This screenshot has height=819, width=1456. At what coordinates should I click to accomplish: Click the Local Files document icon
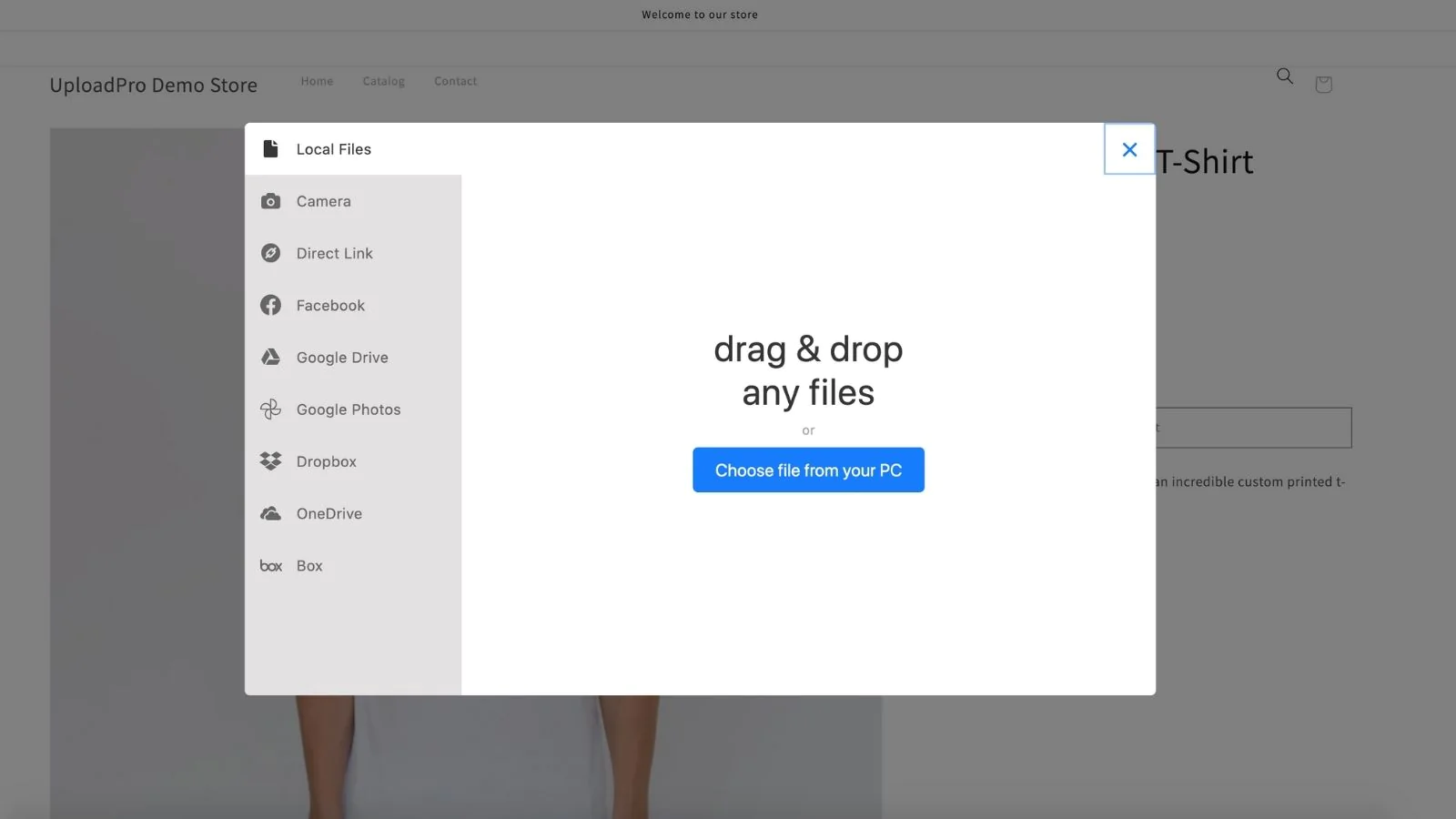270,148
